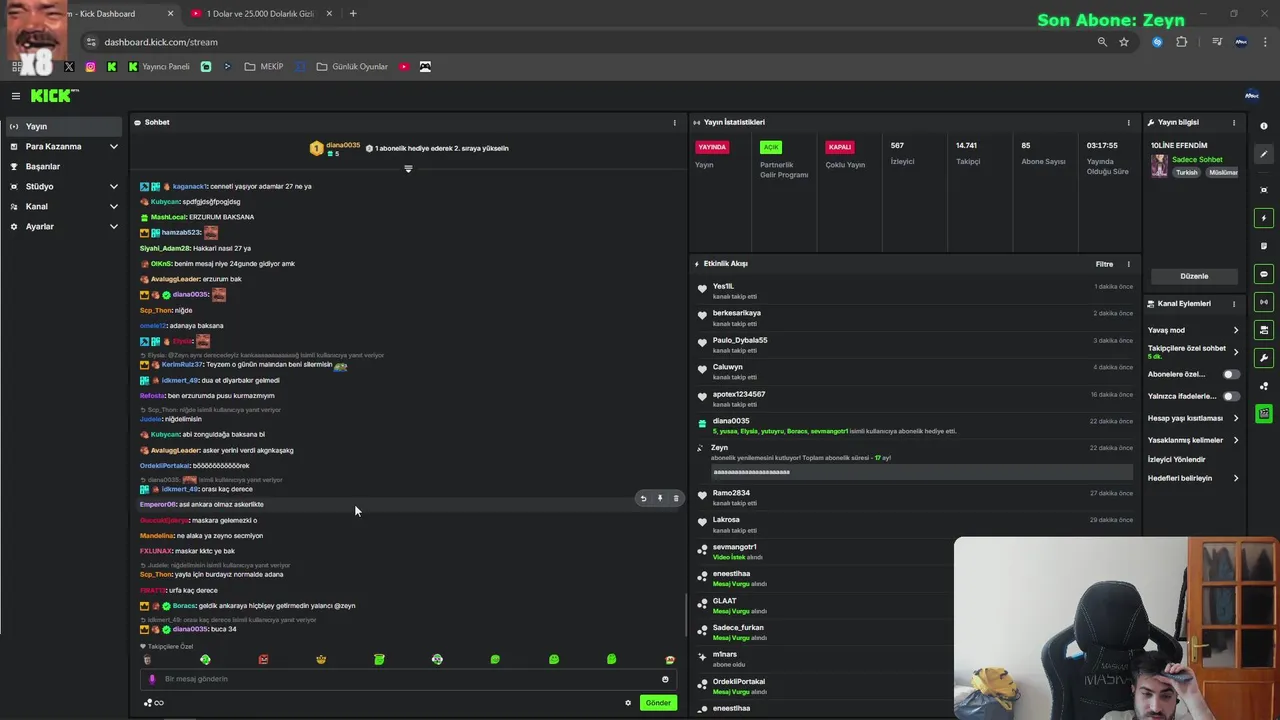The width and height of the screenshot is (1280, 720).
Task: Expand the Kanal sidebar section
Action: click(64, 206)
